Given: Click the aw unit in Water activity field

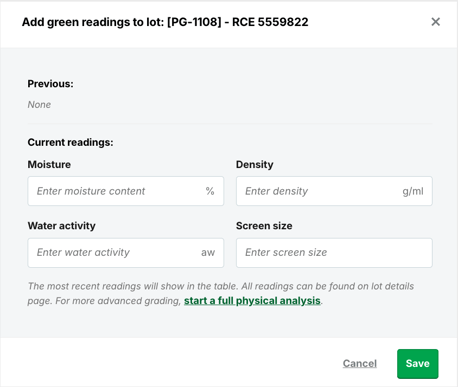Looking at the screenshot, I should pos(208,253).
